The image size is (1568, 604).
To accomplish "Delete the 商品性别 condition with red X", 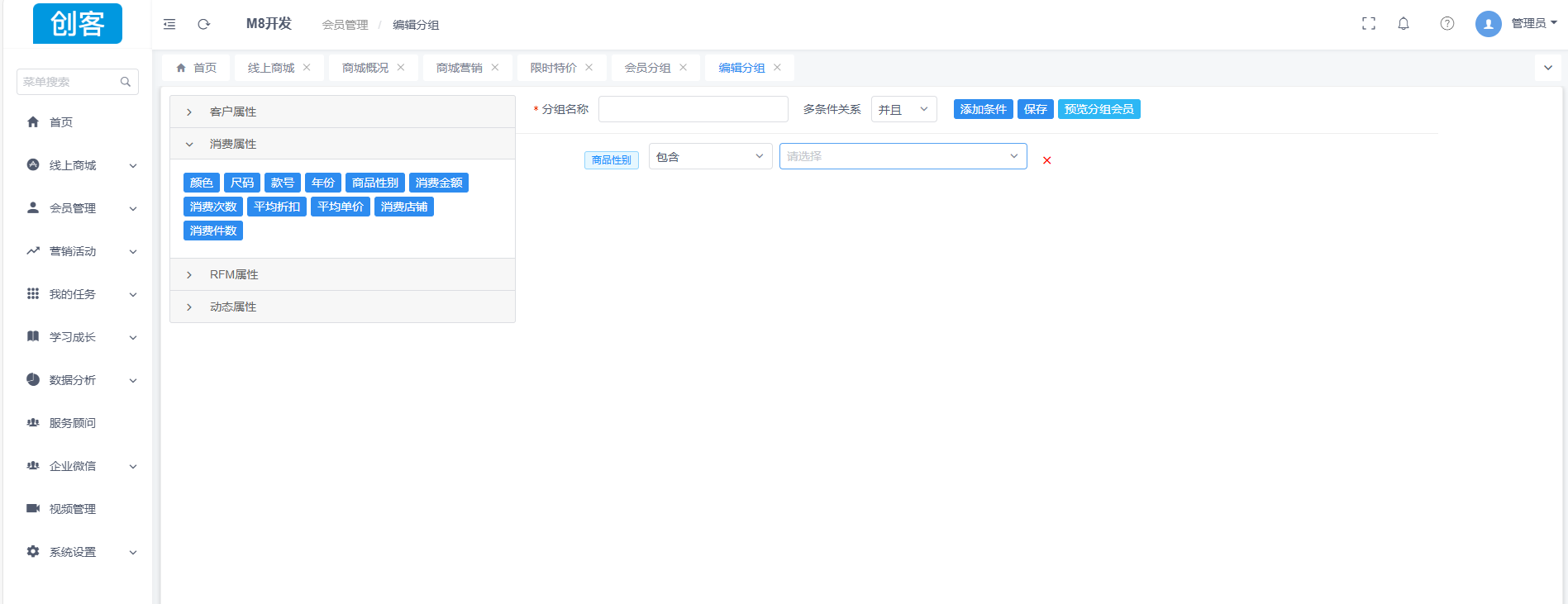I will pyautogui.click(x=1047, y=160).
